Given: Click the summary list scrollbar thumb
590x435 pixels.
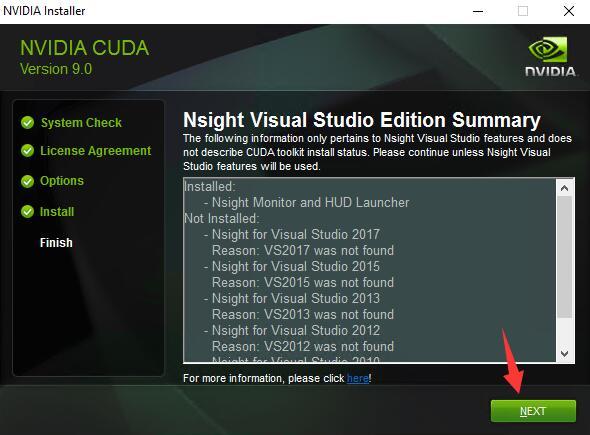Looking at the screenshot, I should coord(564,257).
